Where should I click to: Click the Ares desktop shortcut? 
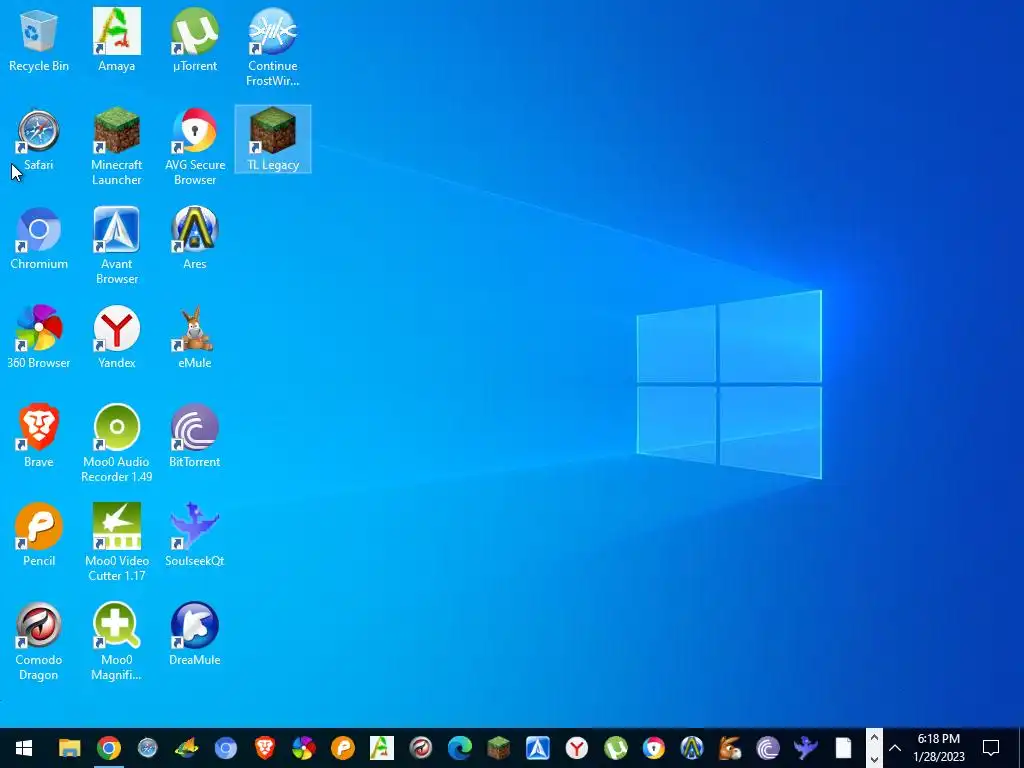195,239
